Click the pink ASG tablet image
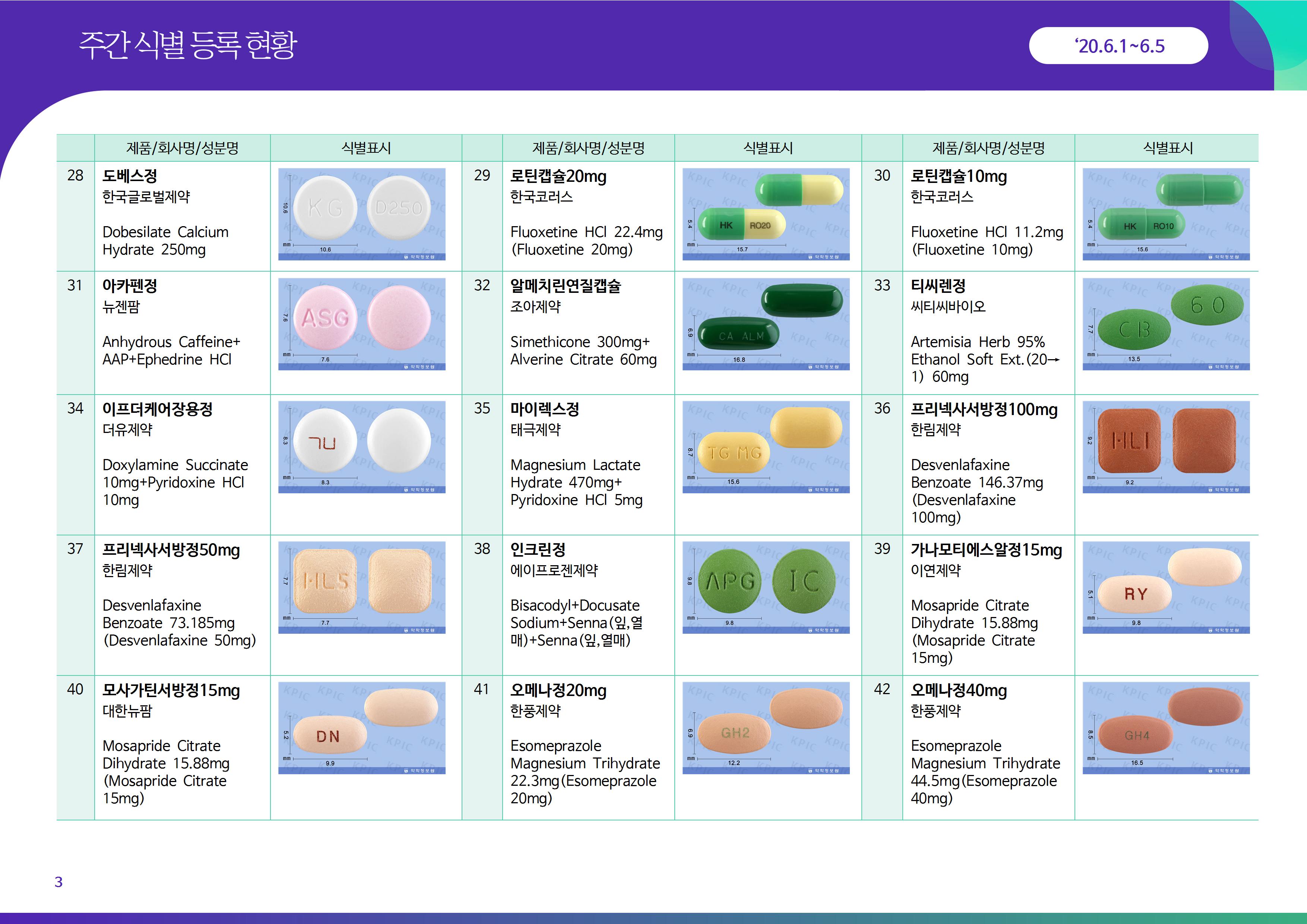 (361, 323)
